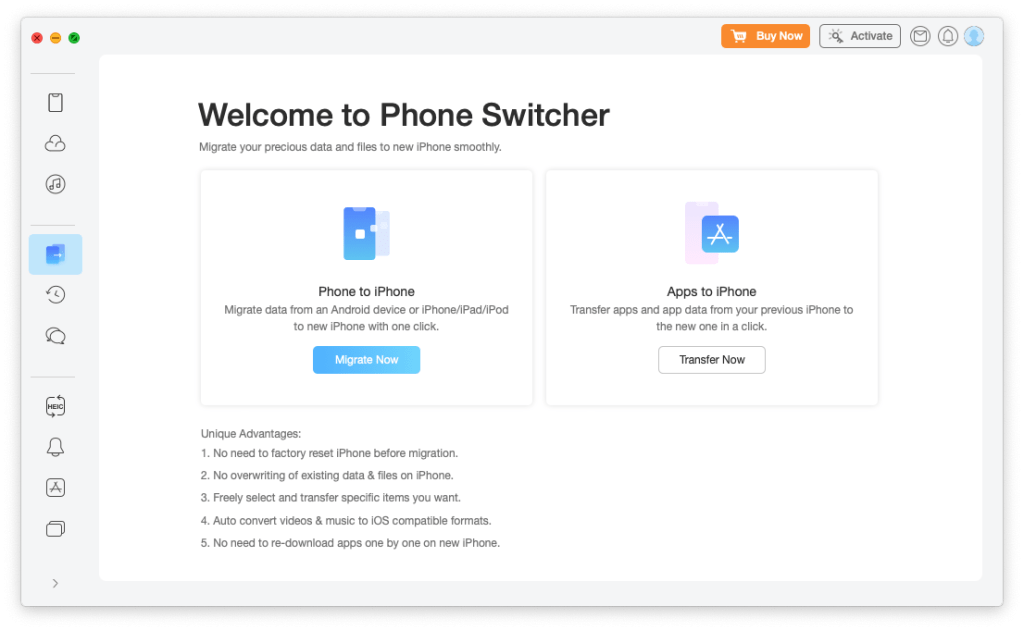
Task: Select the "Phone to iPhone" card title
Action: (366, 291)
